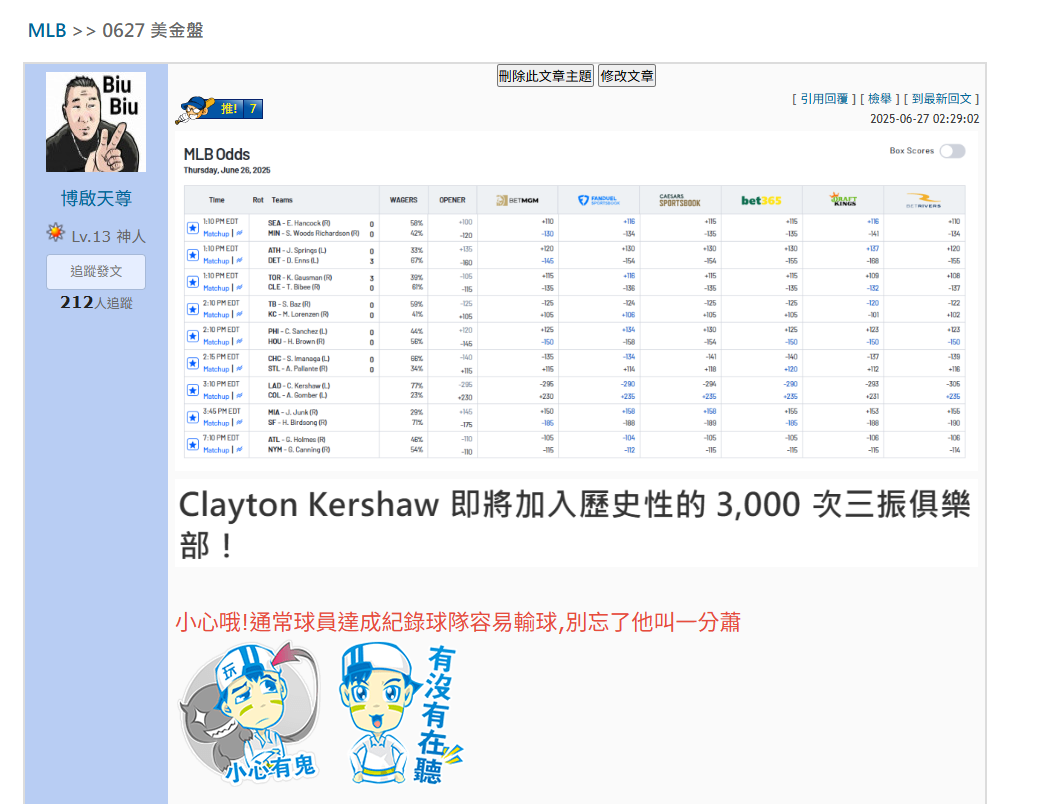Click the 212人追蹤 follower count
Image resolution: width=1042 pixels, height=804 pixels.
tap(96, 303)
